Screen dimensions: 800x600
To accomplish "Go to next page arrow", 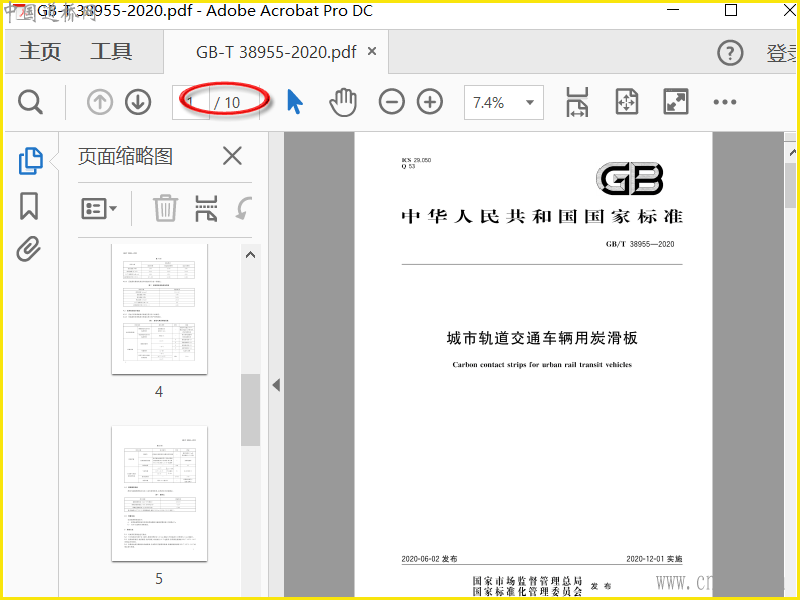I will tap(138, 102).
